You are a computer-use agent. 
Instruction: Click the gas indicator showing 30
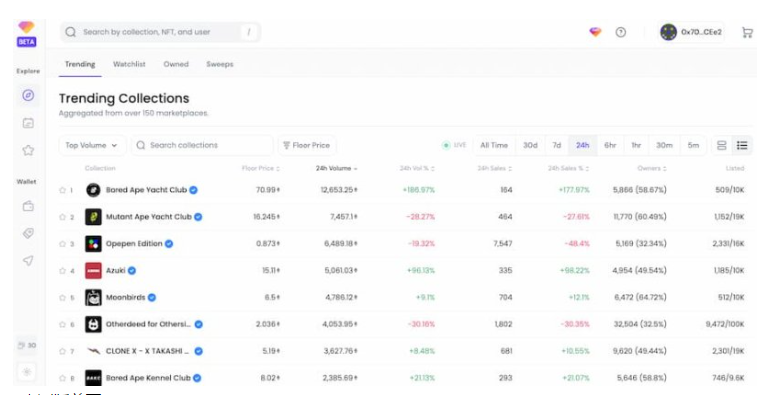(27, 345)
